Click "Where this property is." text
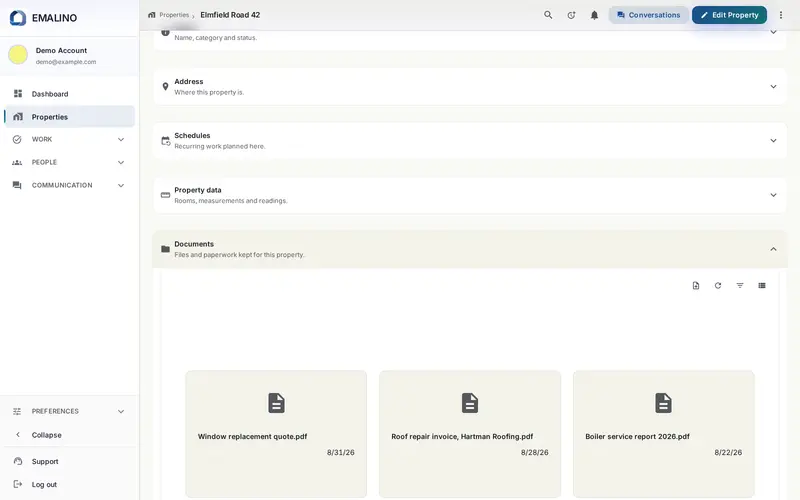The image size is (800, 500). [209, 92]
